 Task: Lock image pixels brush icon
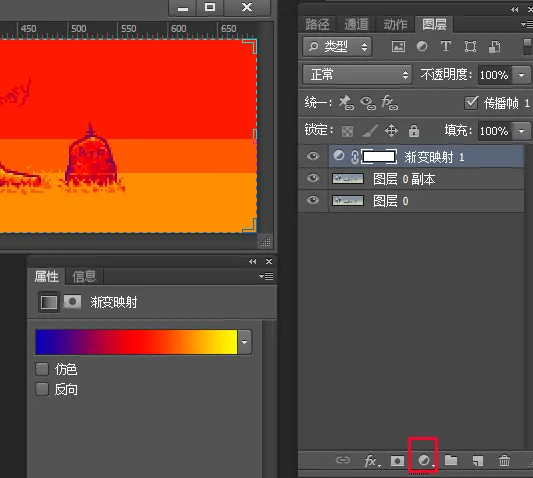pos(370,131)
